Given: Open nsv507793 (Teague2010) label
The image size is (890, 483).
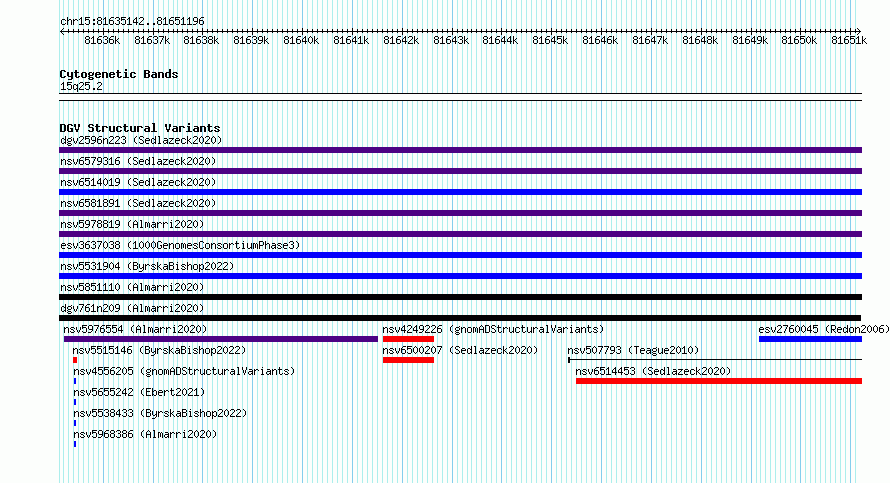Looking at the screenshot, I should [633, 350].
